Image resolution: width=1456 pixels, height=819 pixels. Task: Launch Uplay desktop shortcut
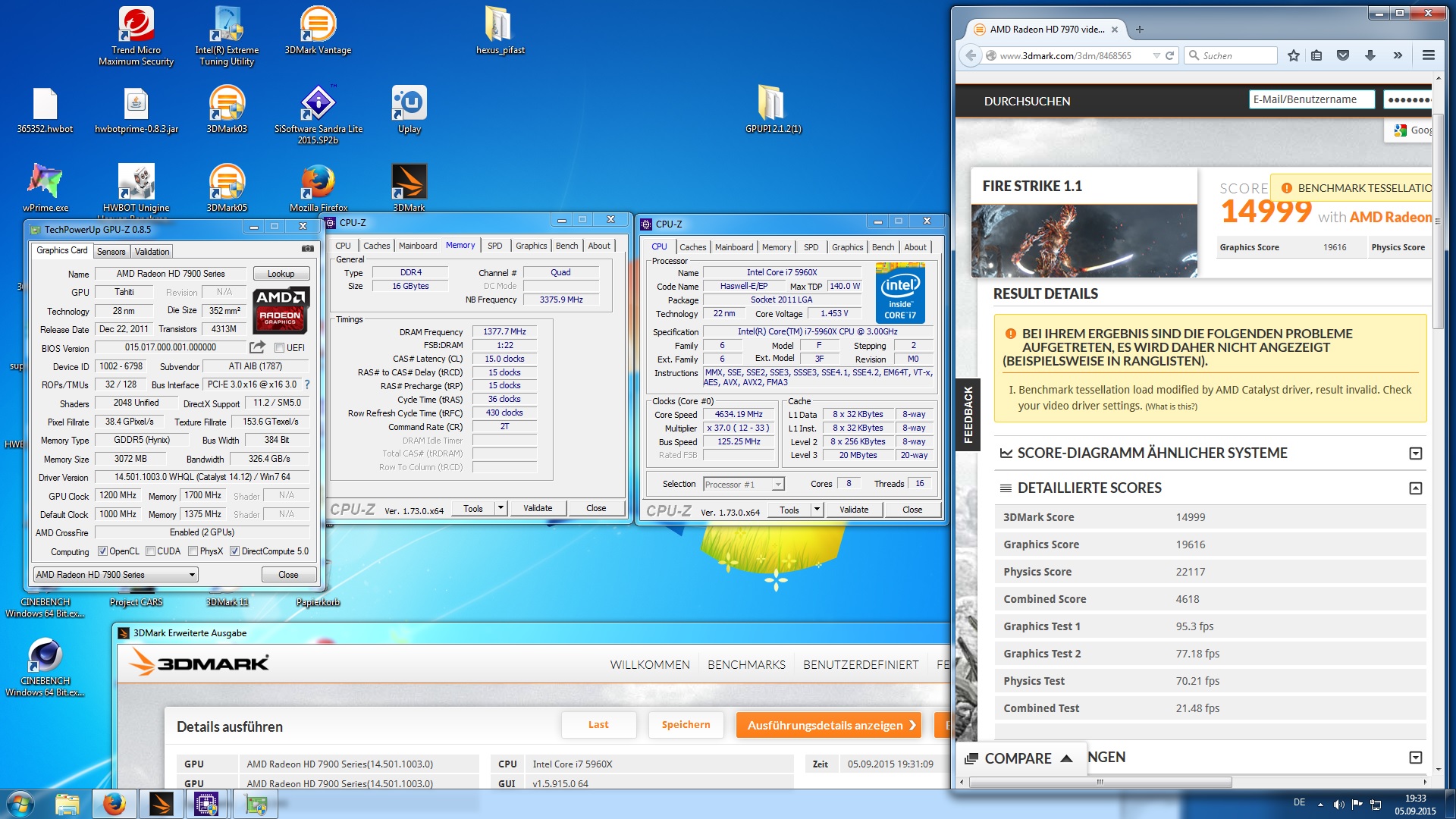click(x=409, y=111)
